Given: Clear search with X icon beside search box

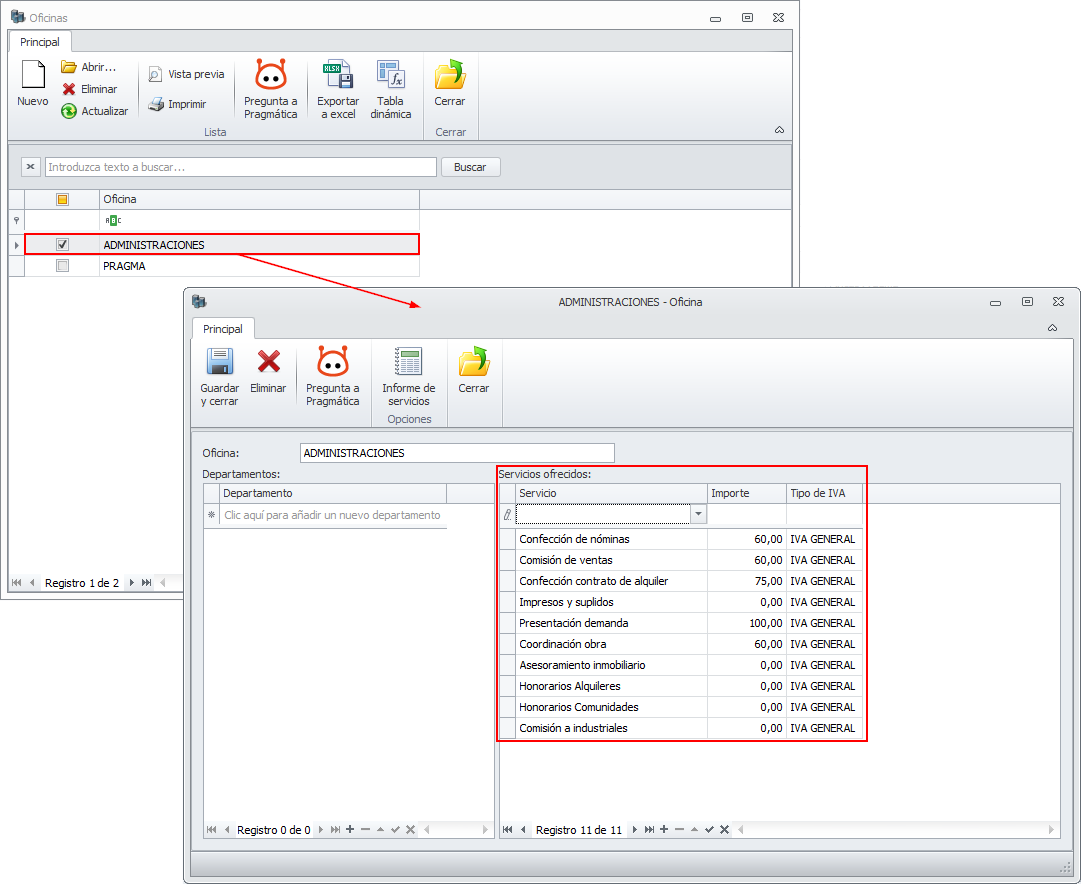Looking at the screenshot, I should [x=30, y=167].
